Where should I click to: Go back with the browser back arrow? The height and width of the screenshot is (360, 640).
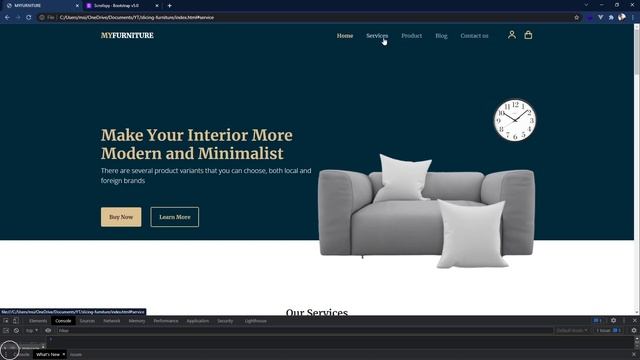coord(7,18)
